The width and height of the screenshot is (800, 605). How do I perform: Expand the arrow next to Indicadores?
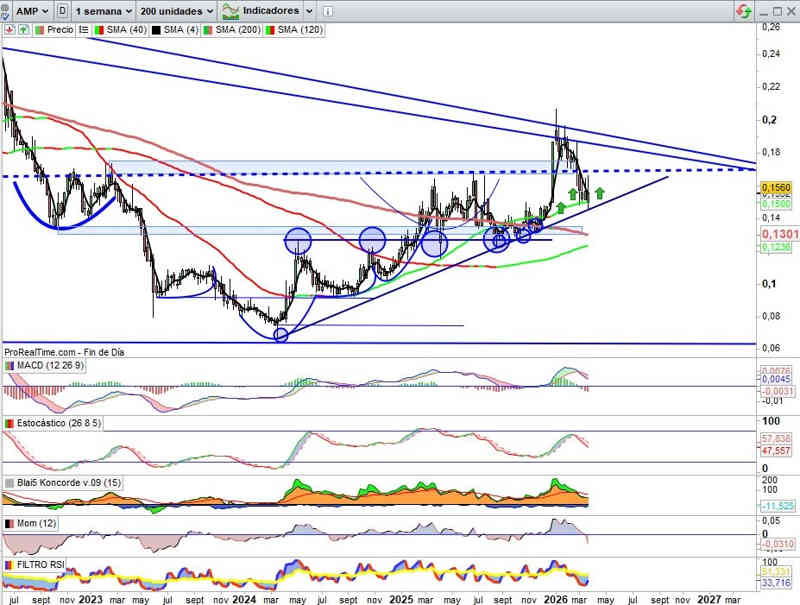tap(309, 11)
